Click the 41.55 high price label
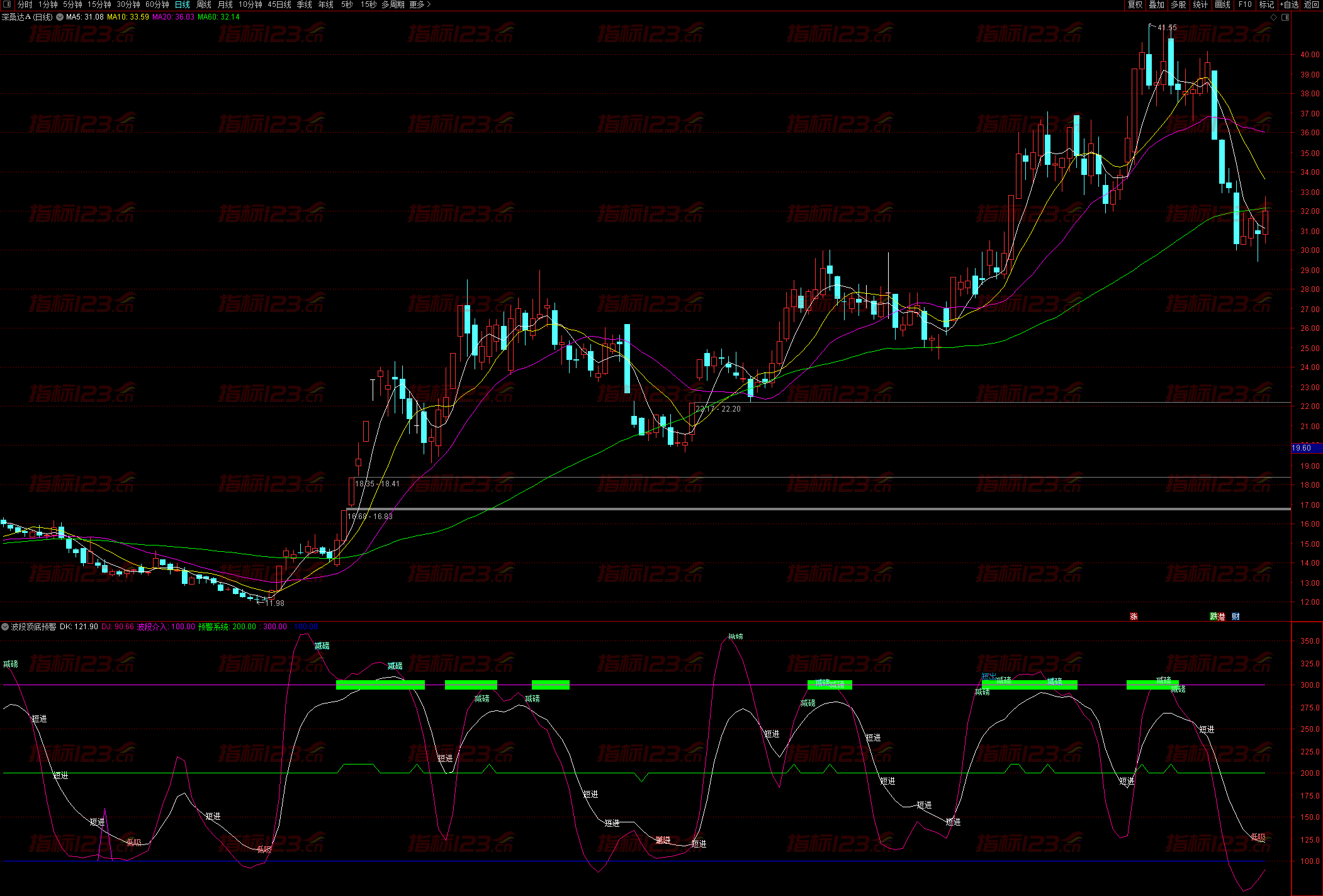Viewport: 1323px width, 896px height. point(1167,28)
